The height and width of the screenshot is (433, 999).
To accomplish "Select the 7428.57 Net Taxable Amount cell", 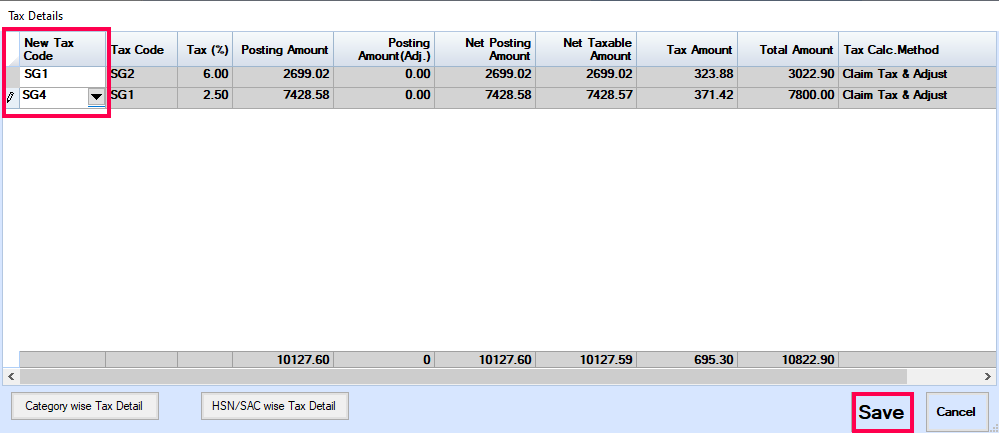I will pos(586,96).
